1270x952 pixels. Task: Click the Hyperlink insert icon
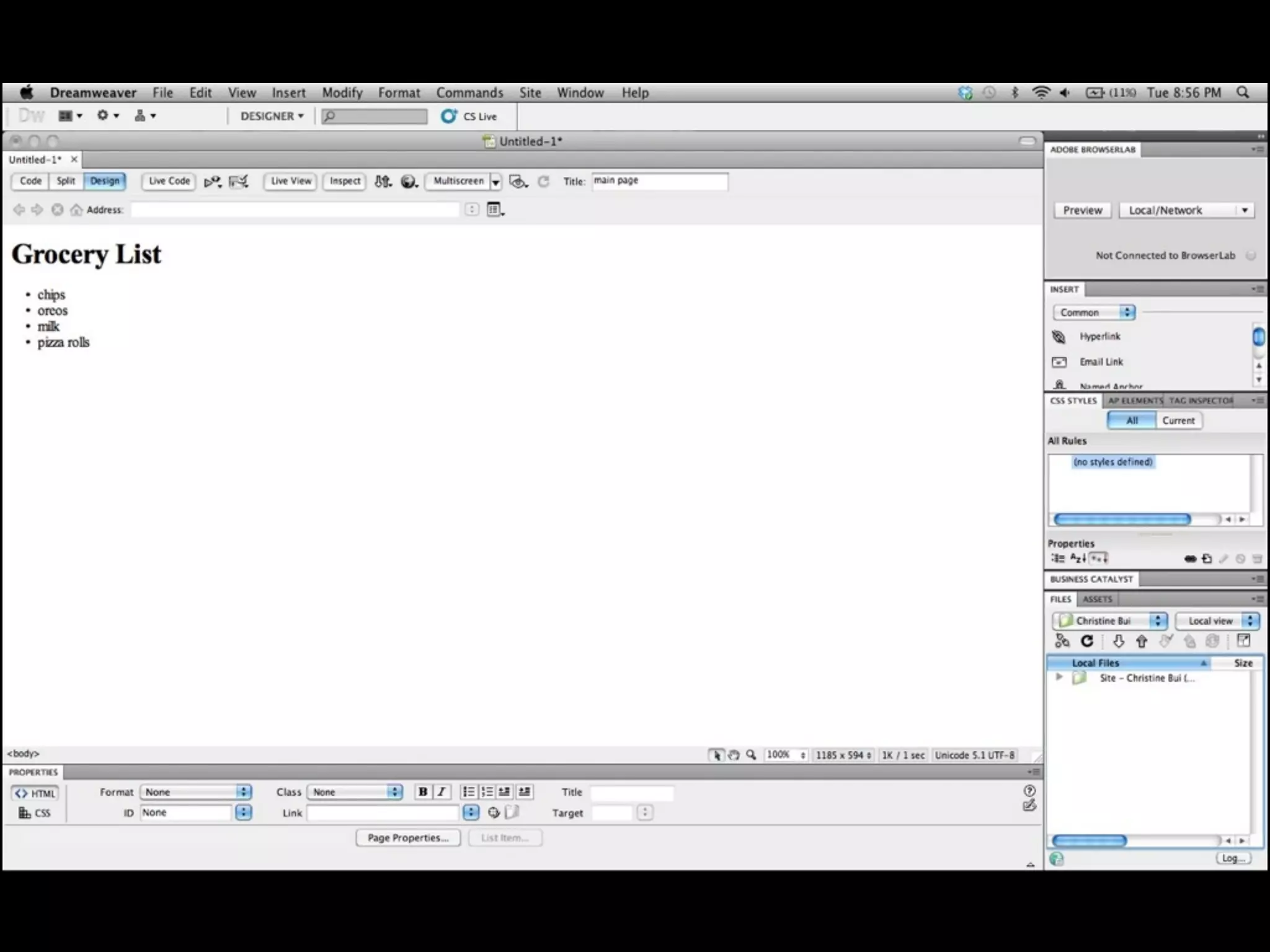coord(1059,337)
